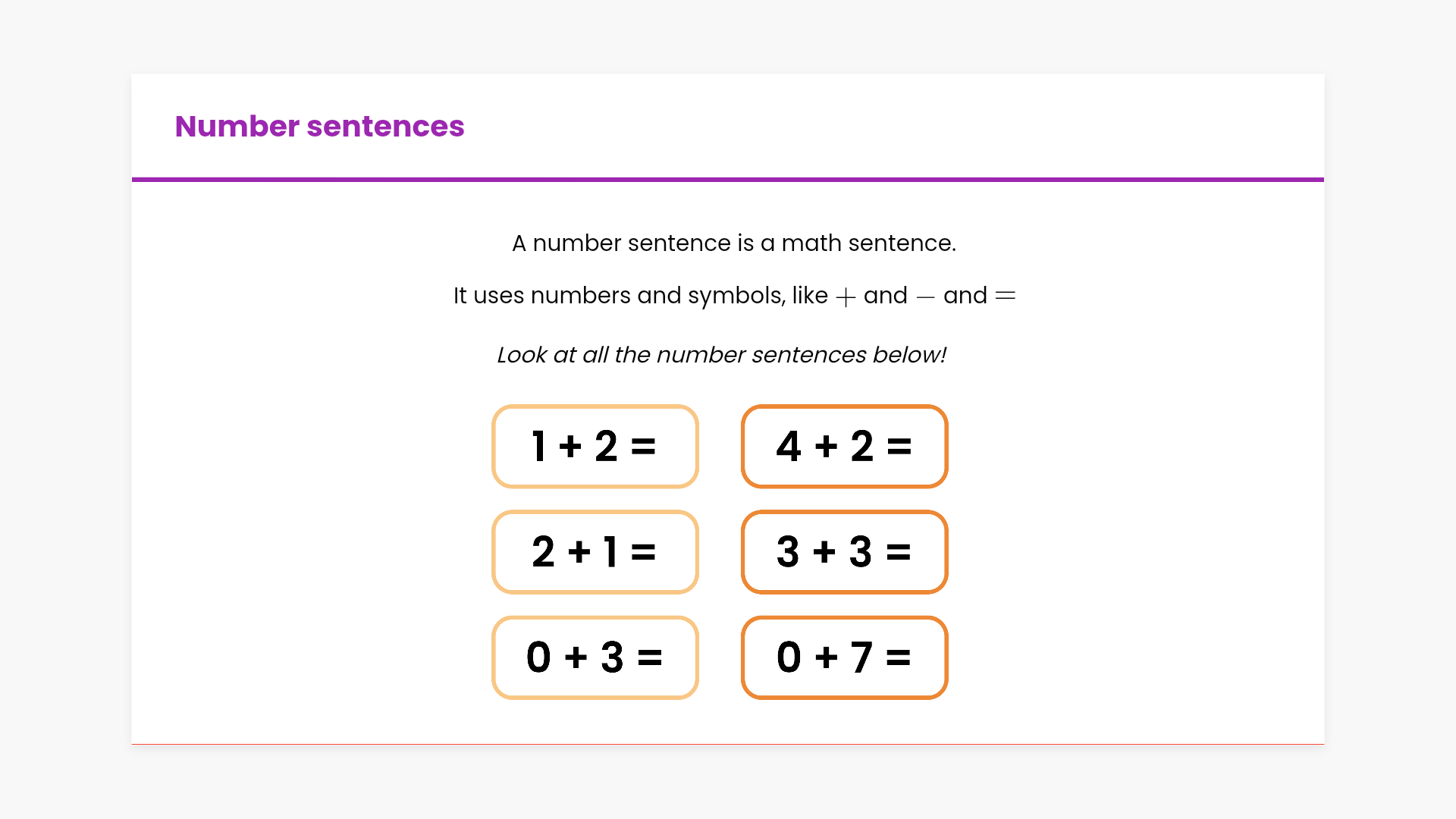This screenshot has height=819, width=1456.
Task: Click the equals sign in the "1 + 2 =" card
Action: click(643, 446)
